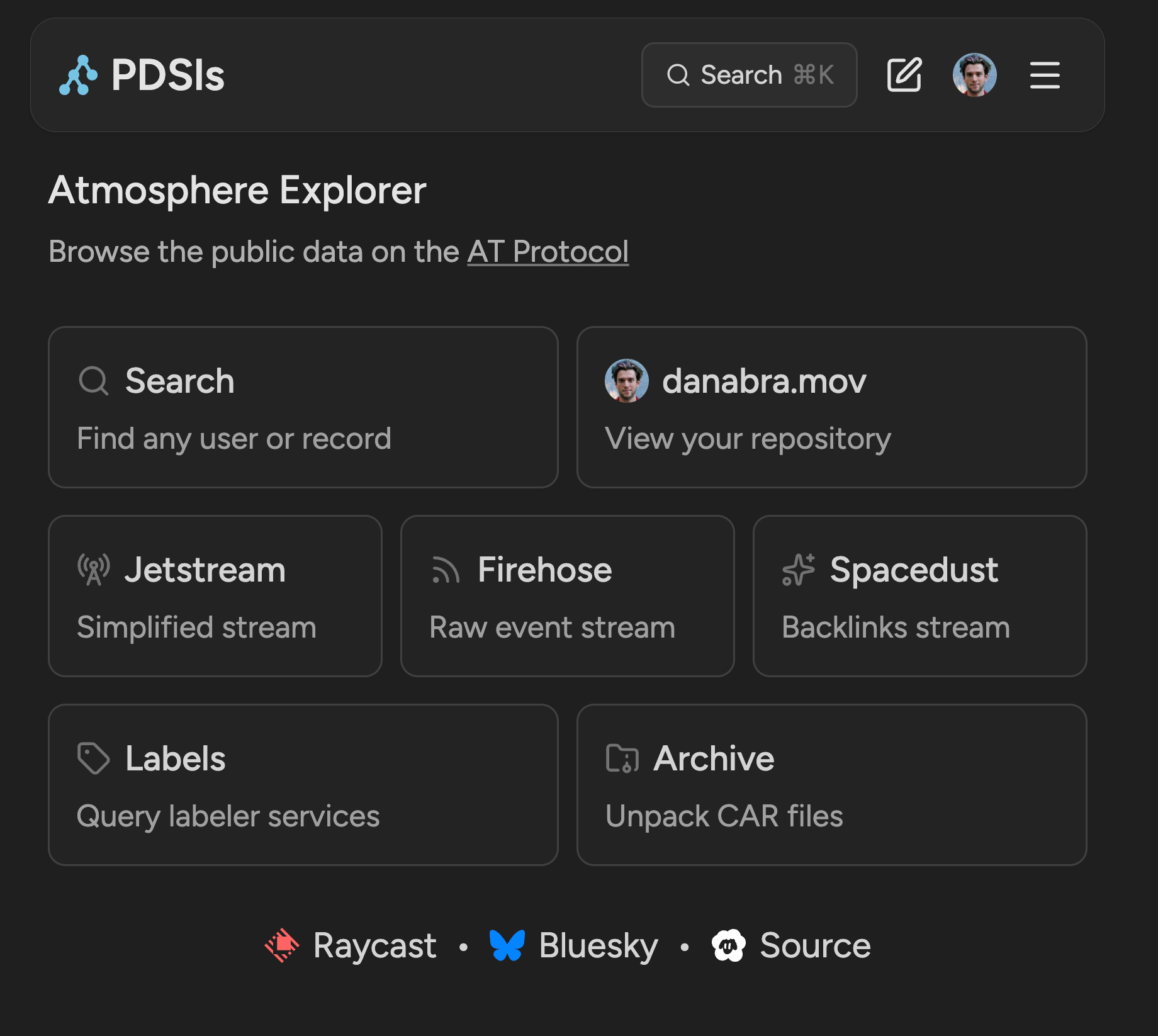This screenshot has height=1036, width=1158.
Task: Click the Jetstream radio tower icon
Action: pos(94,570)
